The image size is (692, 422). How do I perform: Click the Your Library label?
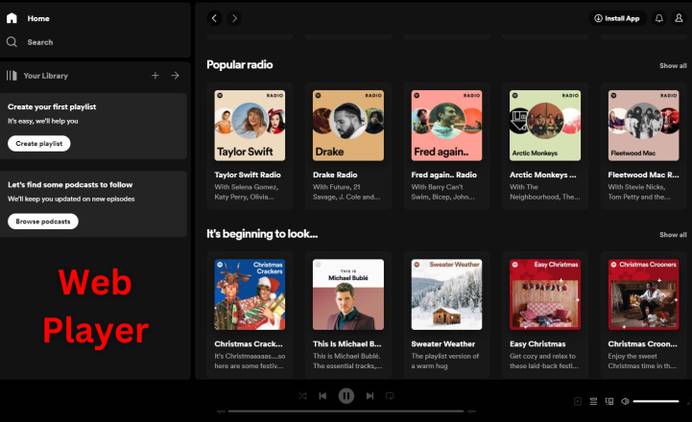[46, 76]
